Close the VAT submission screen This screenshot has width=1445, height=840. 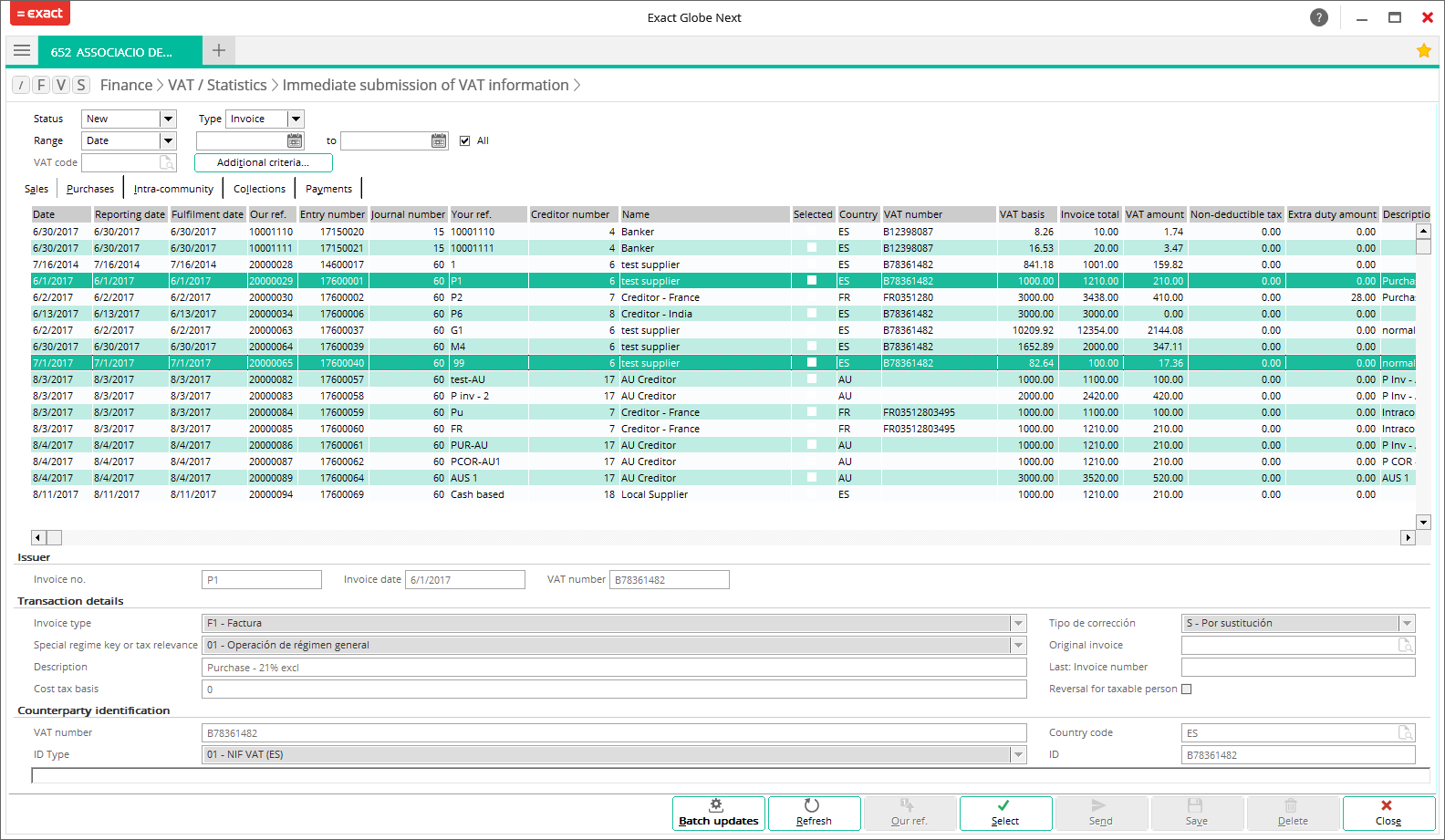pos(1388,813)
